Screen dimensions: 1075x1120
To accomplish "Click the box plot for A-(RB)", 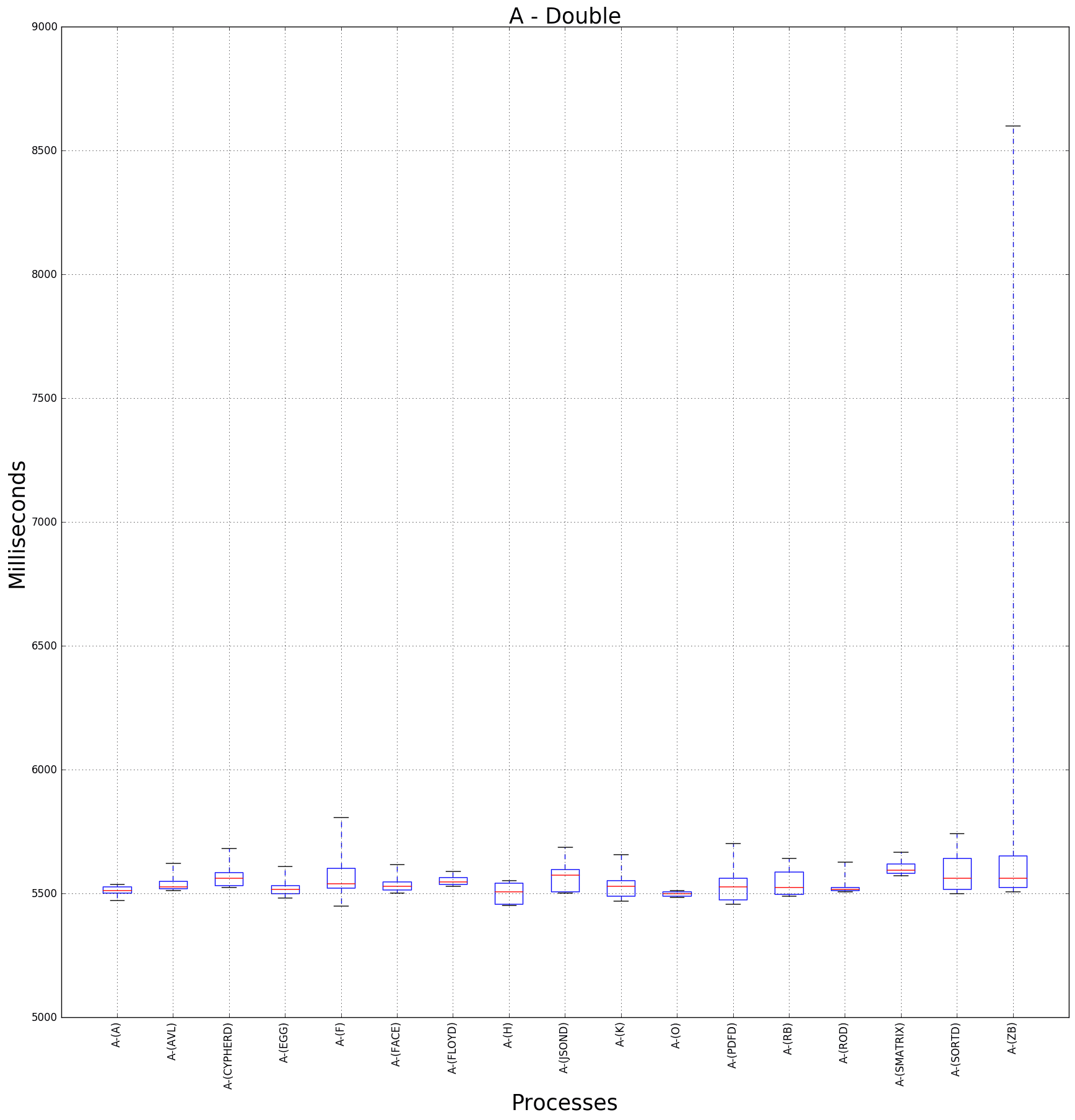I will (x=789, y=883).
